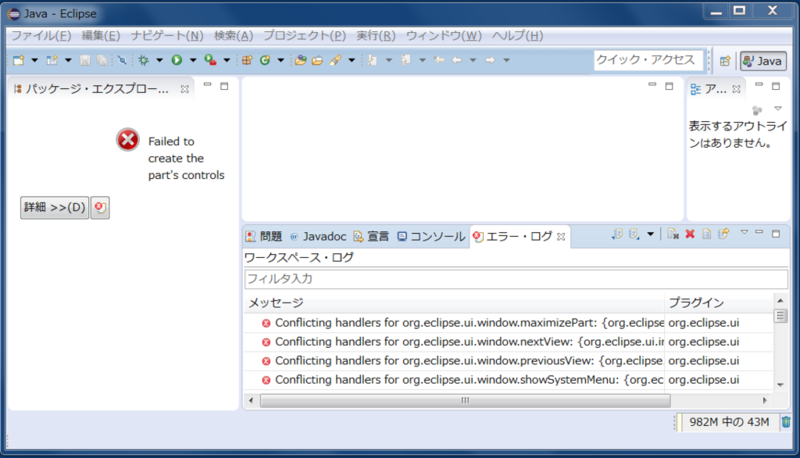Close the エラー・ログ tab
The image size is (800, 458).
[x=561, y=237]
